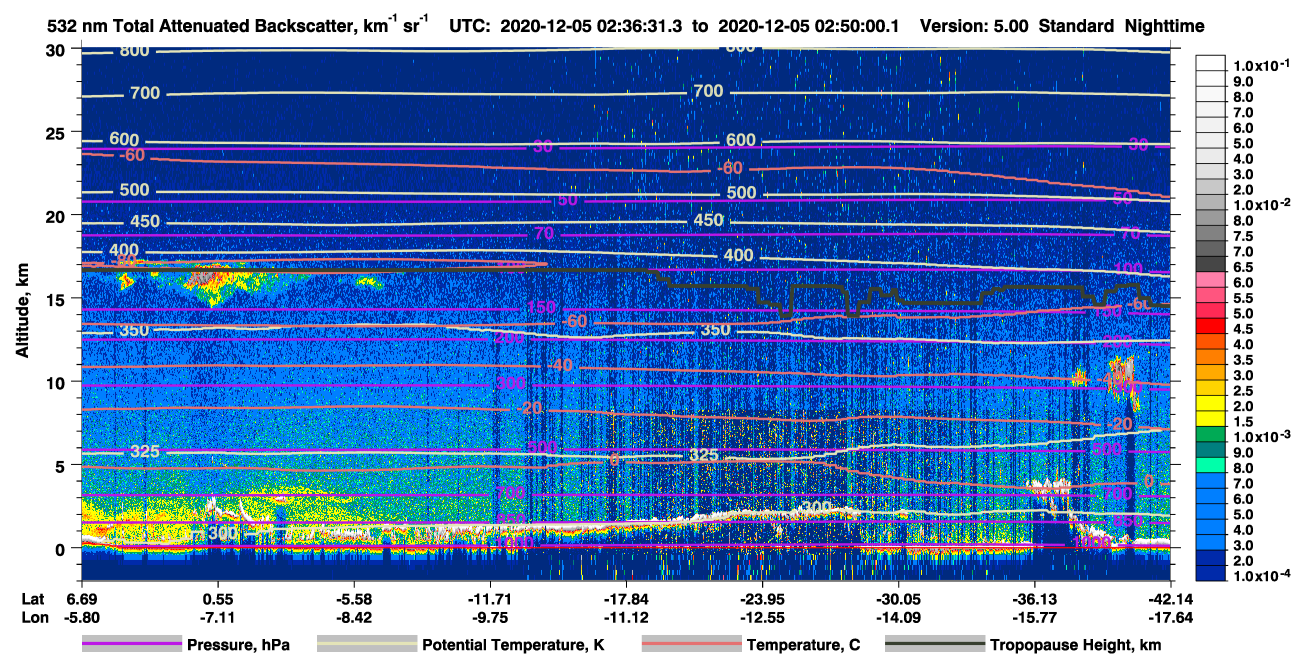Screen dimensions: 1300x667
Task: Select the start time '2020-12-05 02:36:31.3'
Action: coord(591,26)
